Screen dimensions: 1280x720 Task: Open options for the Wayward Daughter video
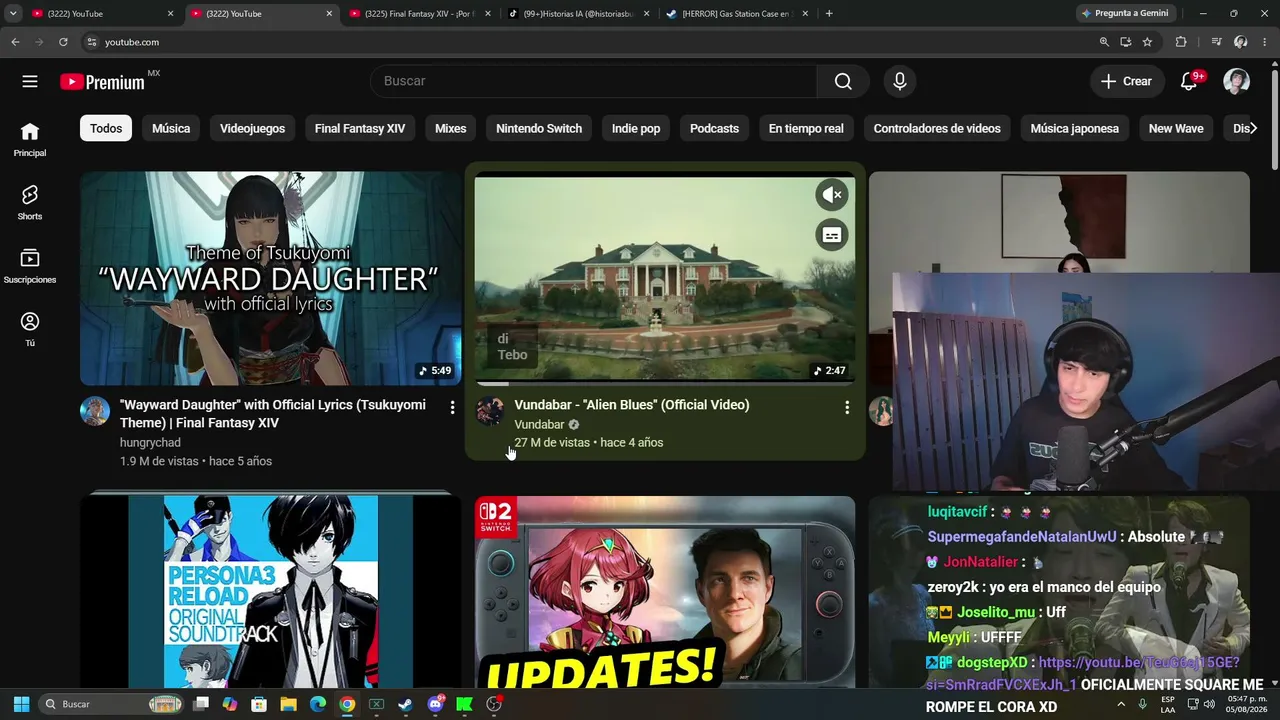(x=452, y=407)
